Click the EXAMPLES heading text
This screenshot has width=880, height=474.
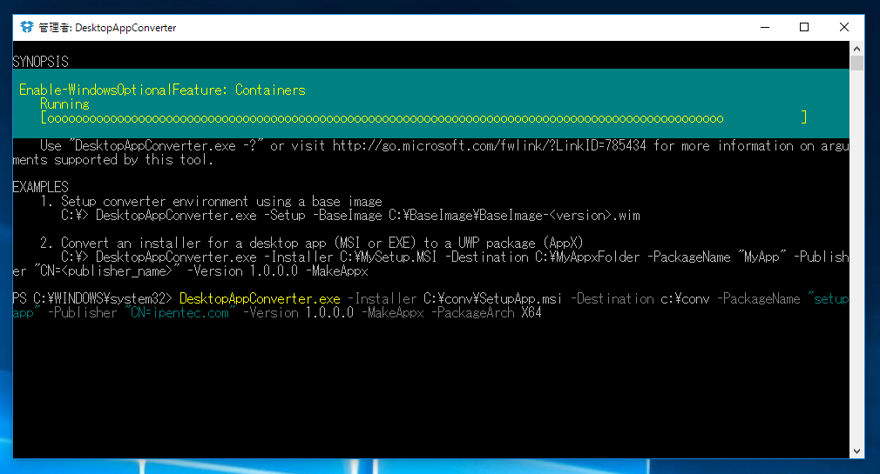[40, 187]
